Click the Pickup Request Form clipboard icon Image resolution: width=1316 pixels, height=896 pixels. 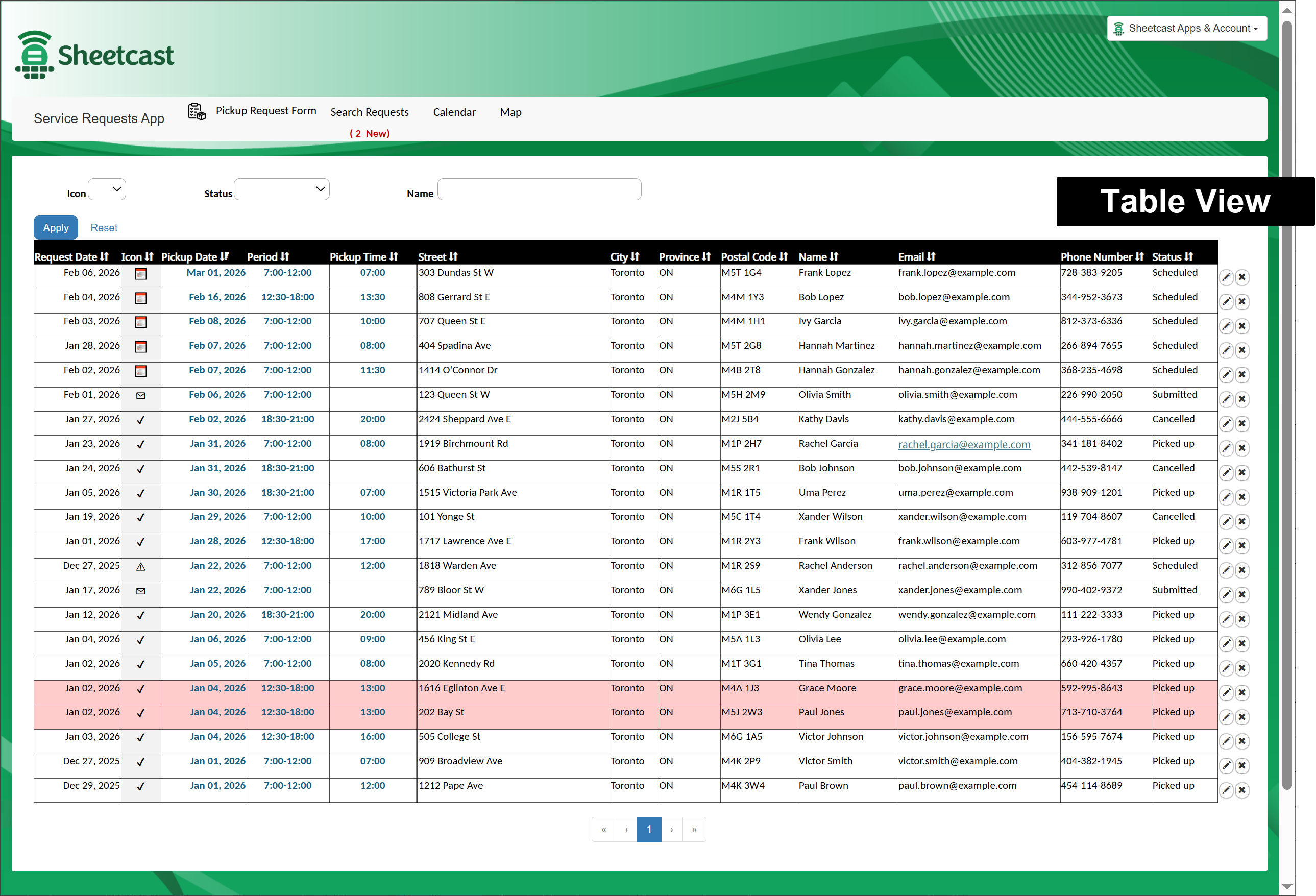[197, 112]
